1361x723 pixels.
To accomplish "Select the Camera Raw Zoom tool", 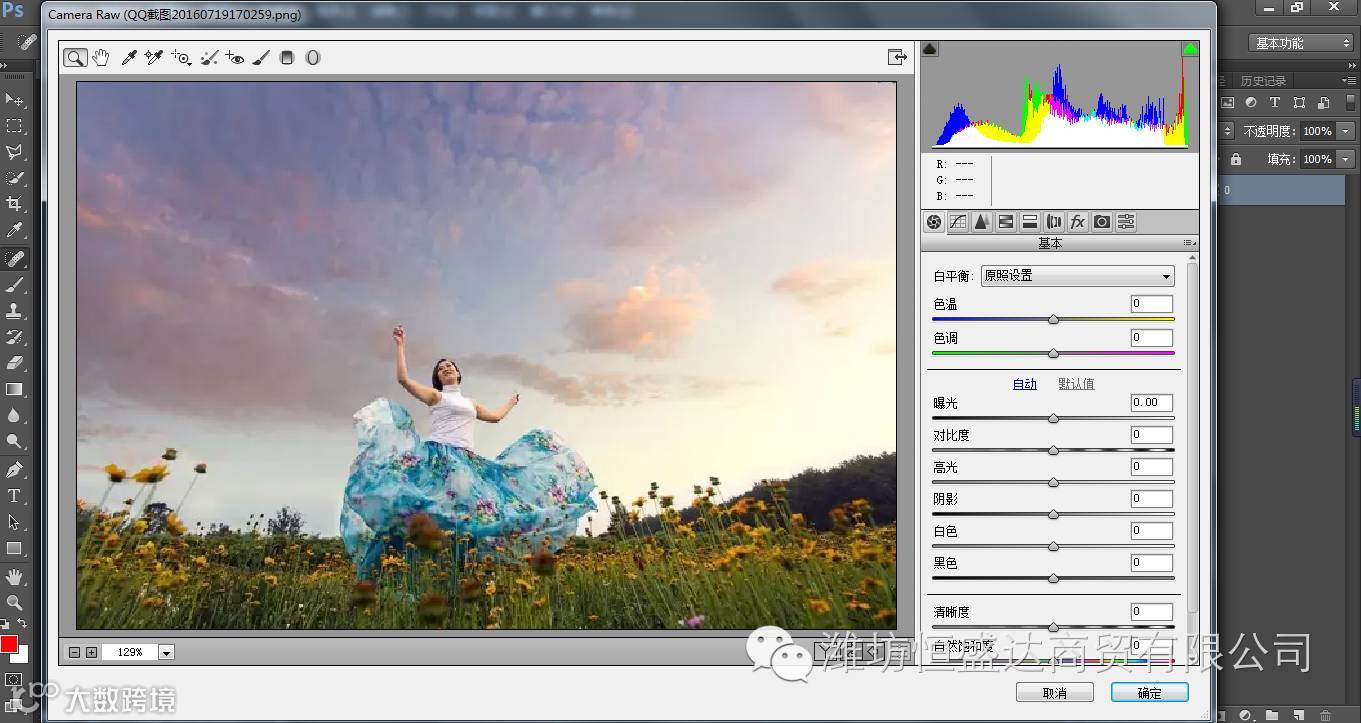I will 75,58.
